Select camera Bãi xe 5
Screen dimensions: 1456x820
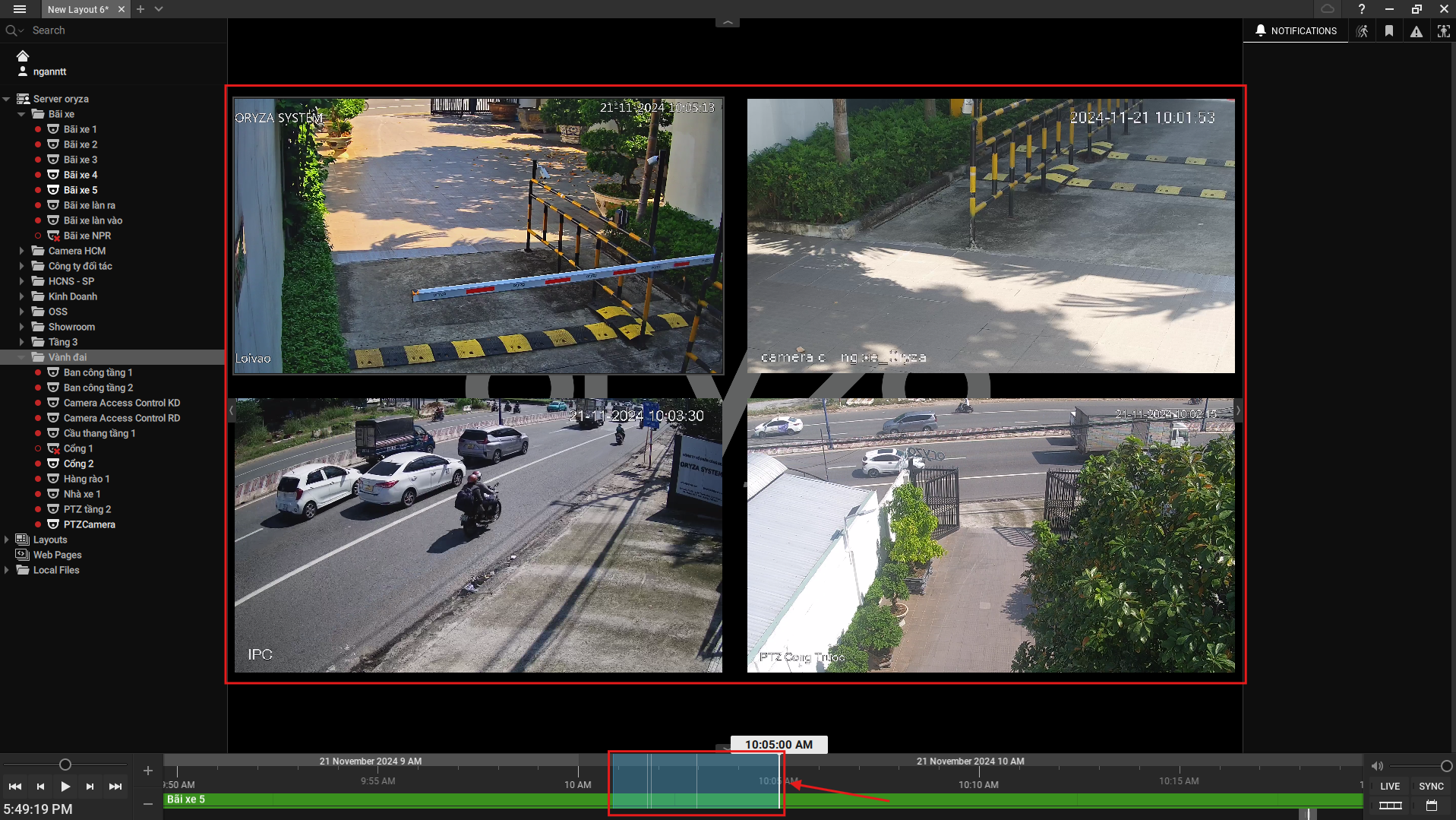coord(80,190)
